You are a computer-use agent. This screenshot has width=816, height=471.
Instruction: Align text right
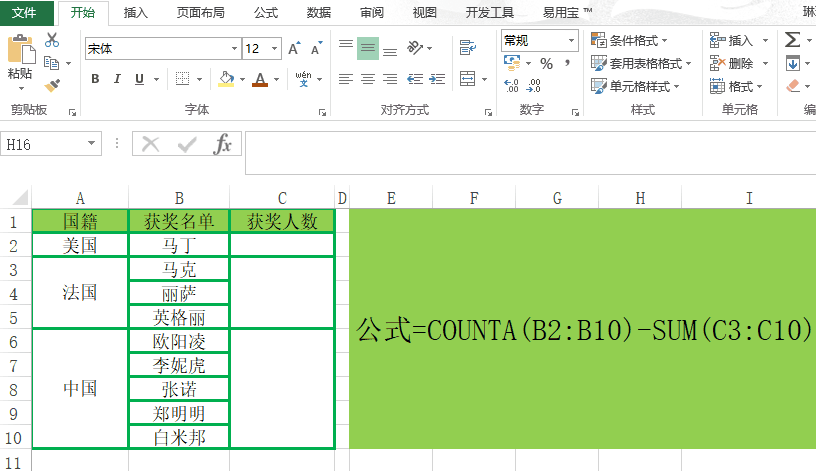click(390, 79)
